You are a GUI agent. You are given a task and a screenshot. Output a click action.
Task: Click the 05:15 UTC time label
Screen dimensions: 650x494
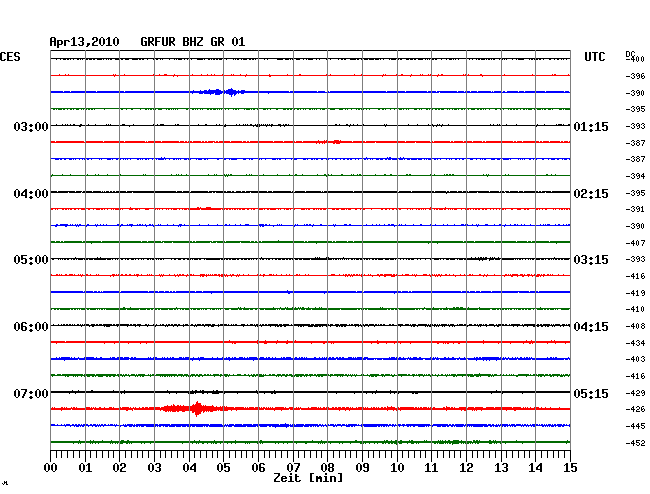(x=591, y=393)
